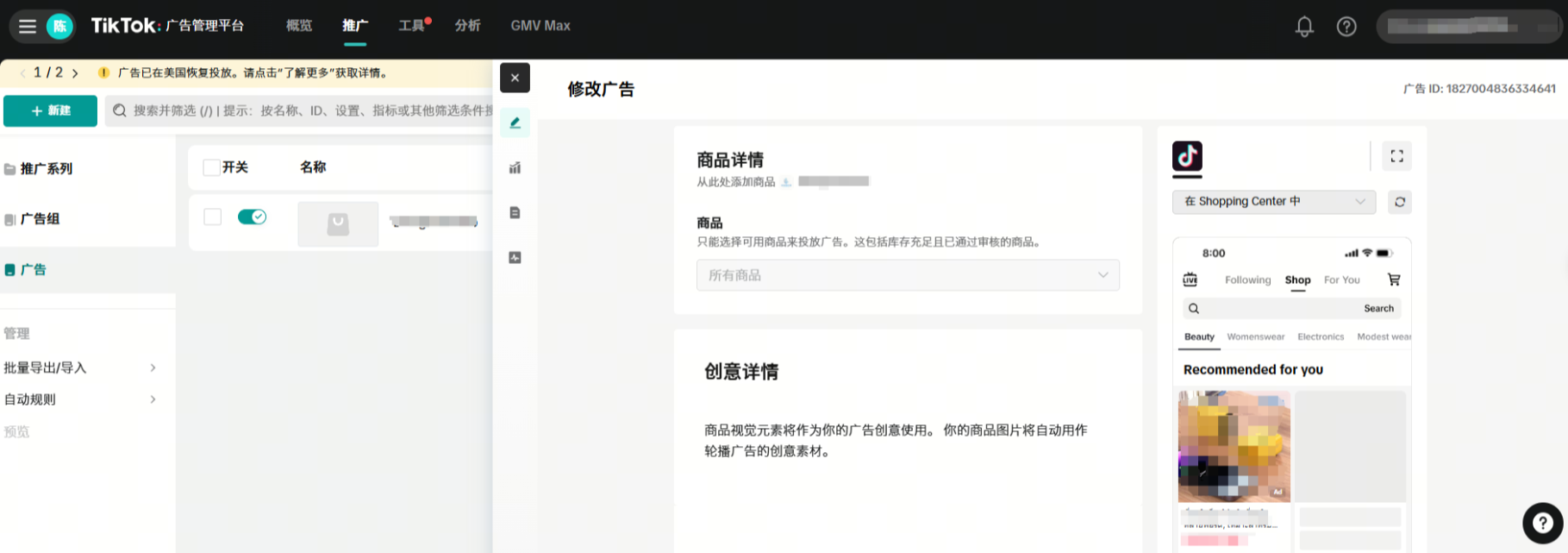Viewport: 1568px width, 553px height.
Task: Click the 预览 item in sidebar
Action: pyautogui.click(x=16, y=431)
